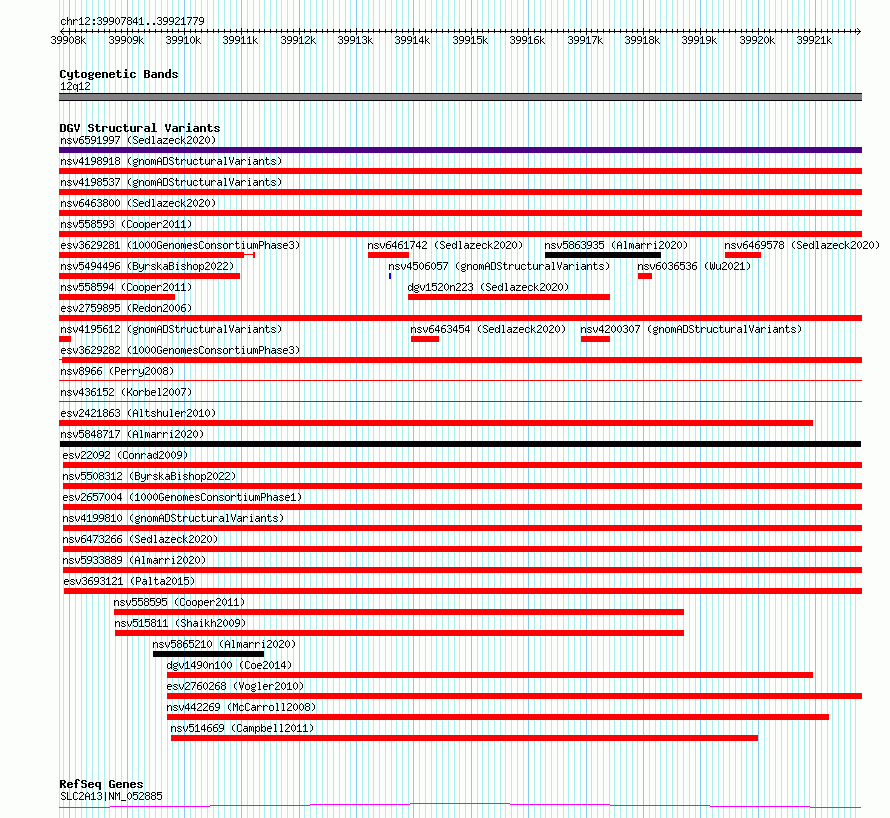Screen dimensions: 890x818
Task: Click the 39914k ruler position label
Action: pos(412,40)
